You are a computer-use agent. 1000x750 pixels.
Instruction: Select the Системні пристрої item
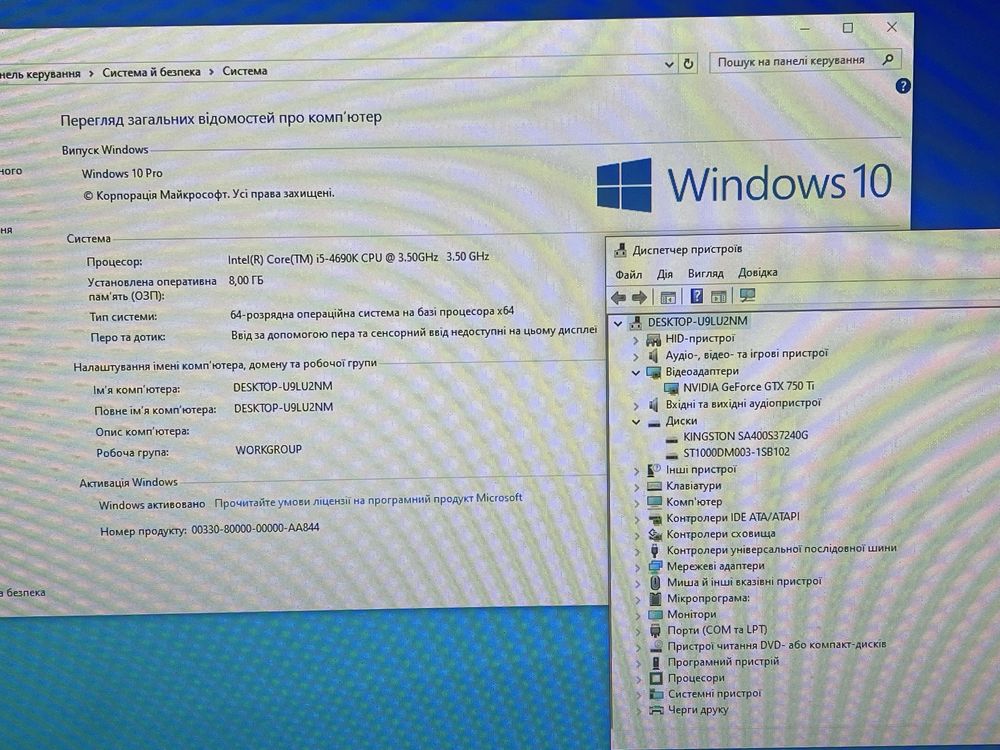[x=714, y=693]
